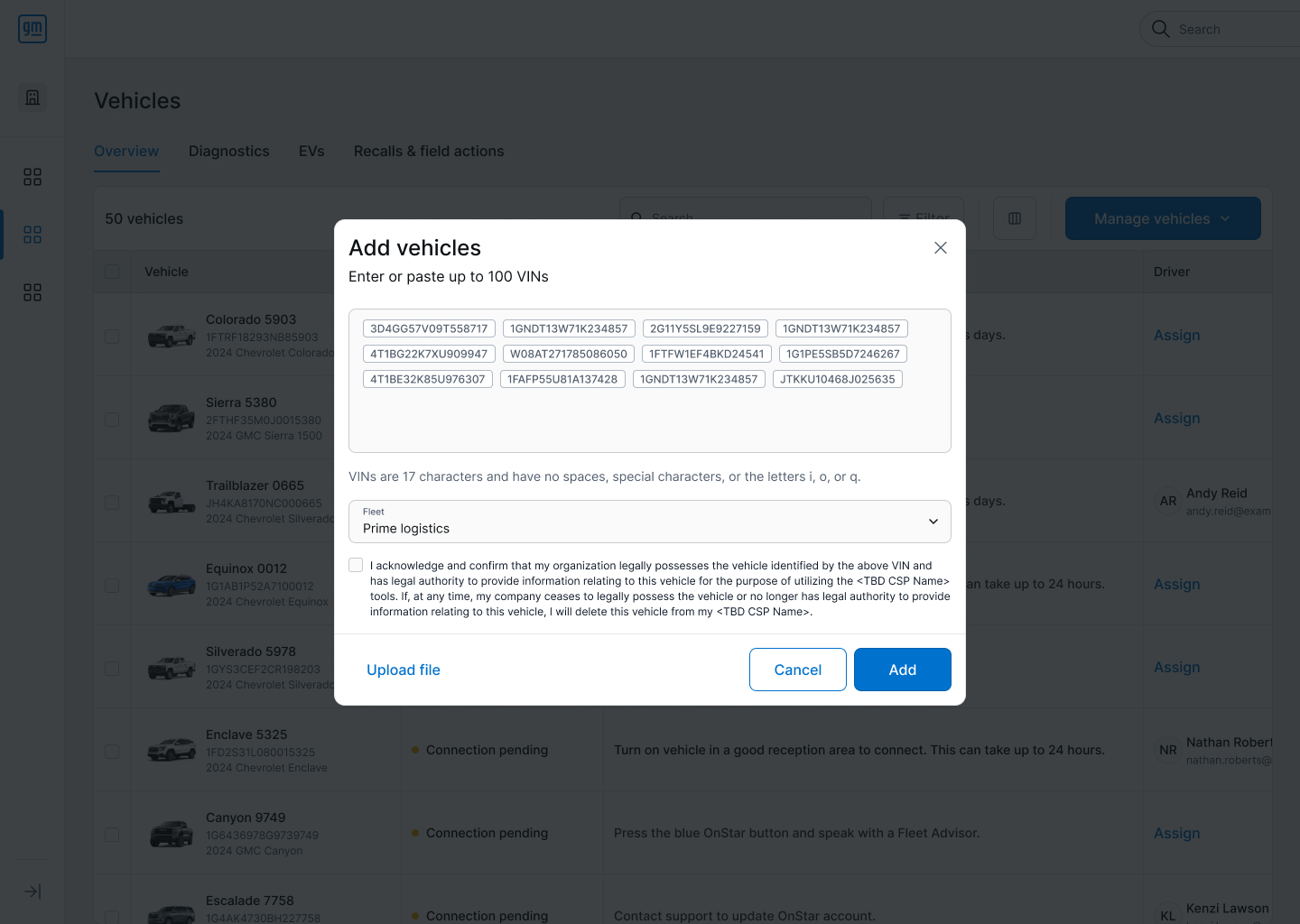Select VIN chip 2G11Y5SL9E9227159

click(705, 328)
